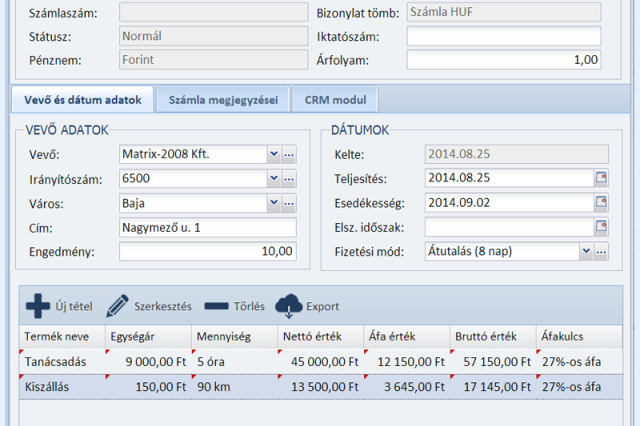Click the Új tétel plus icon
The width and height of the screenshot is (640, 426).
(37, 306)
